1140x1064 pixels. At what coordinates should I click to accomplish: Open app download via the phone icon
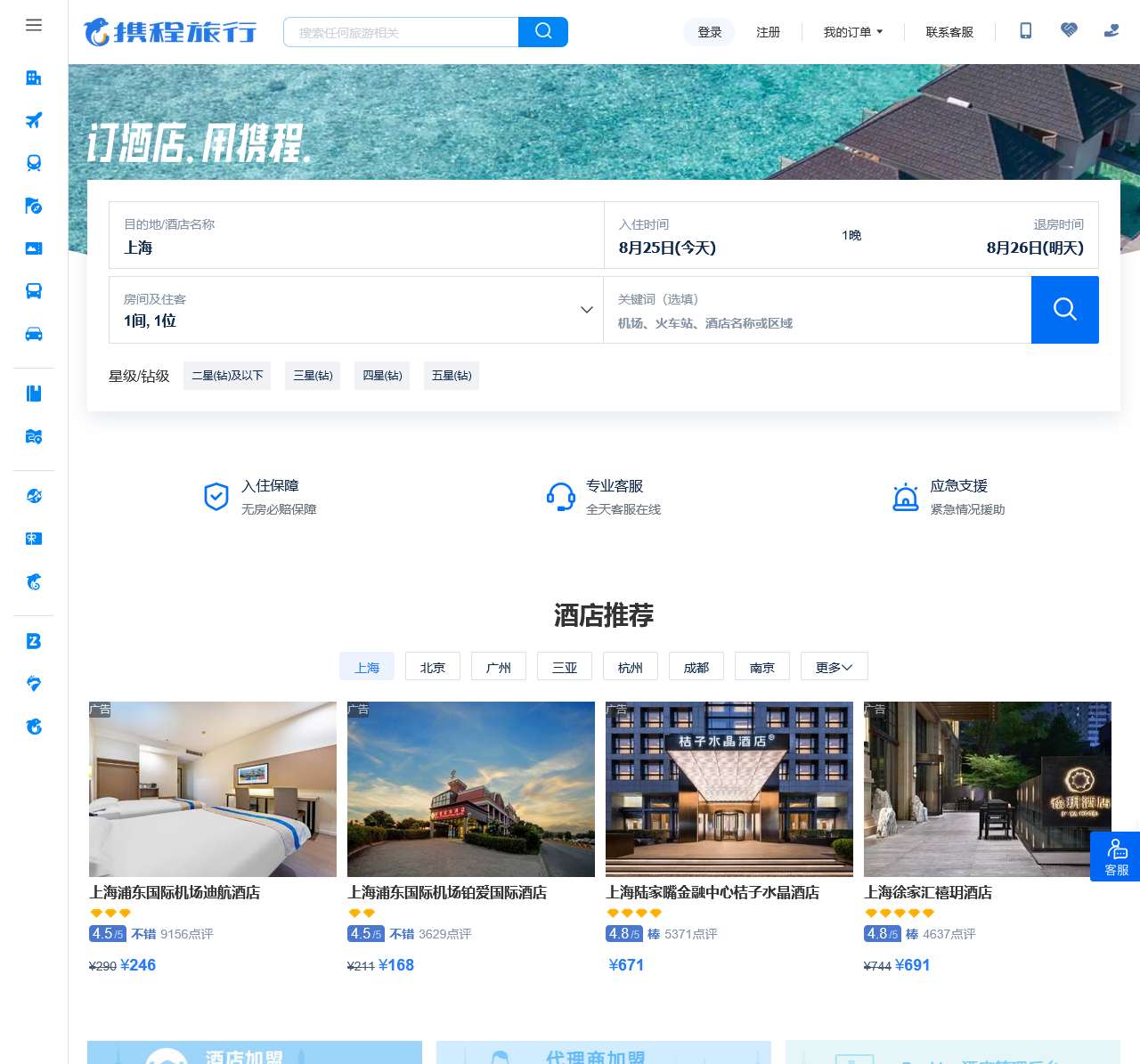(x=1025, y=30)
